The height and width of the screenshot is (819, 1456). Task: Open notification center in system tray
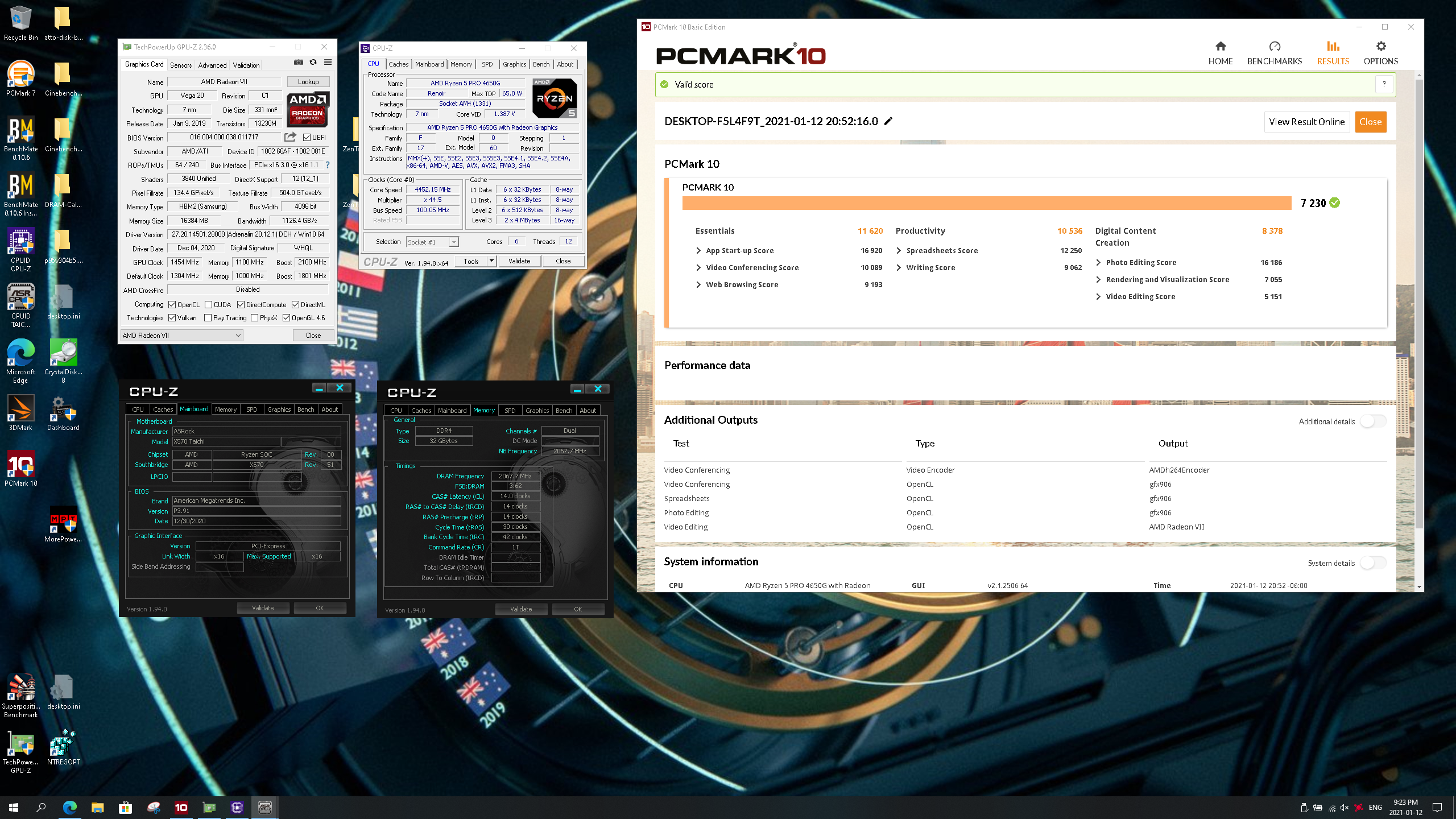(1437, 808)
